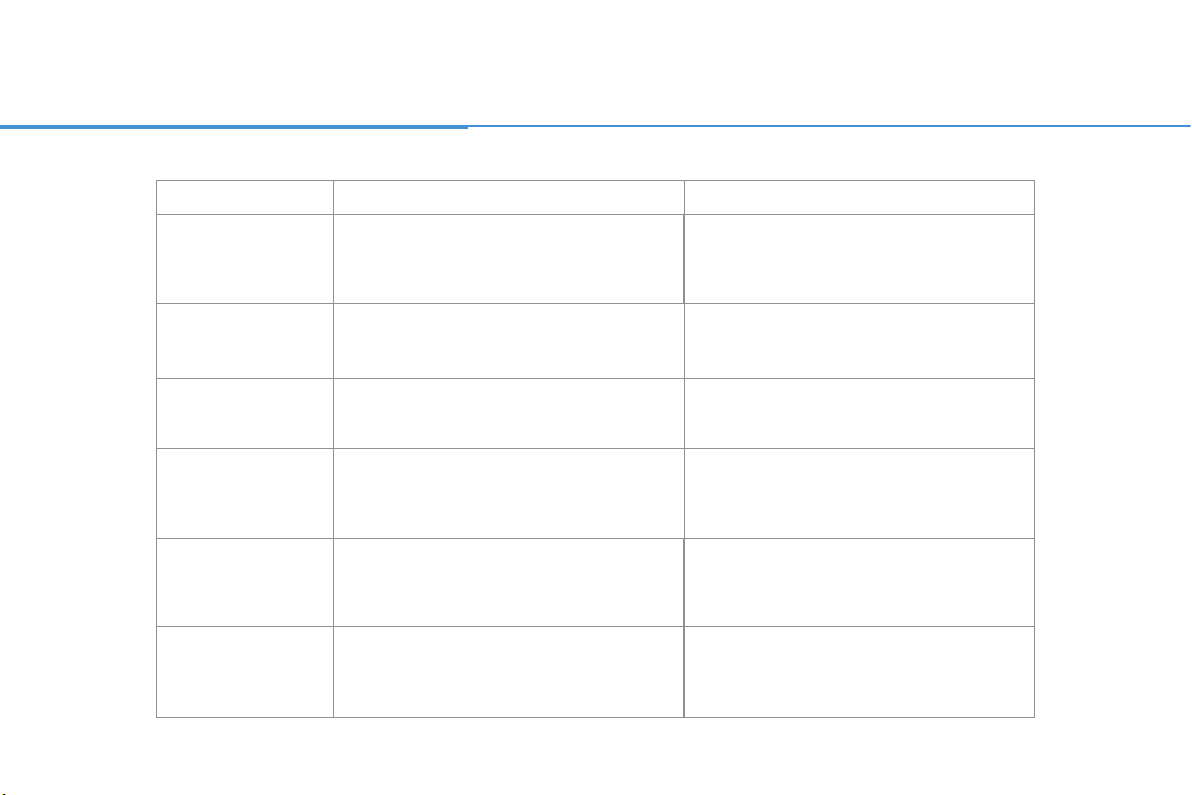The width and height of the screenshot is (1192, 795).
Task: Click middle-column cell in fifth table row
Action: (509, 494)
